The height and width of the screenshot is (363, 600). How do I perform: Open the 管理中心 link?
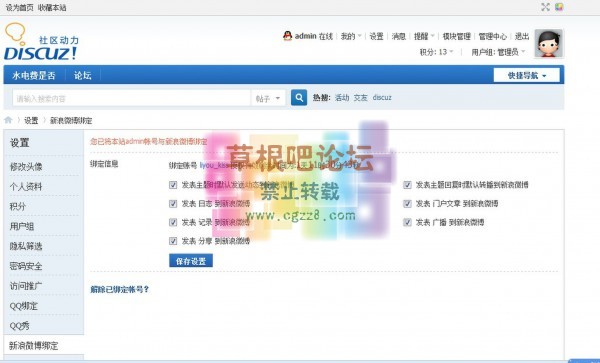pos(493,36)
